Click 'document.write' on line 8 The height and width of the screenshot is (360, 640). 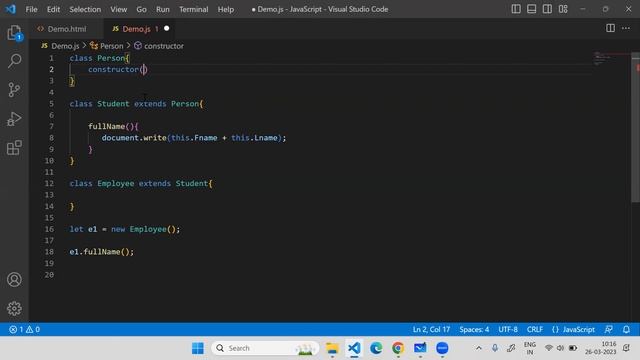(134, 138)
